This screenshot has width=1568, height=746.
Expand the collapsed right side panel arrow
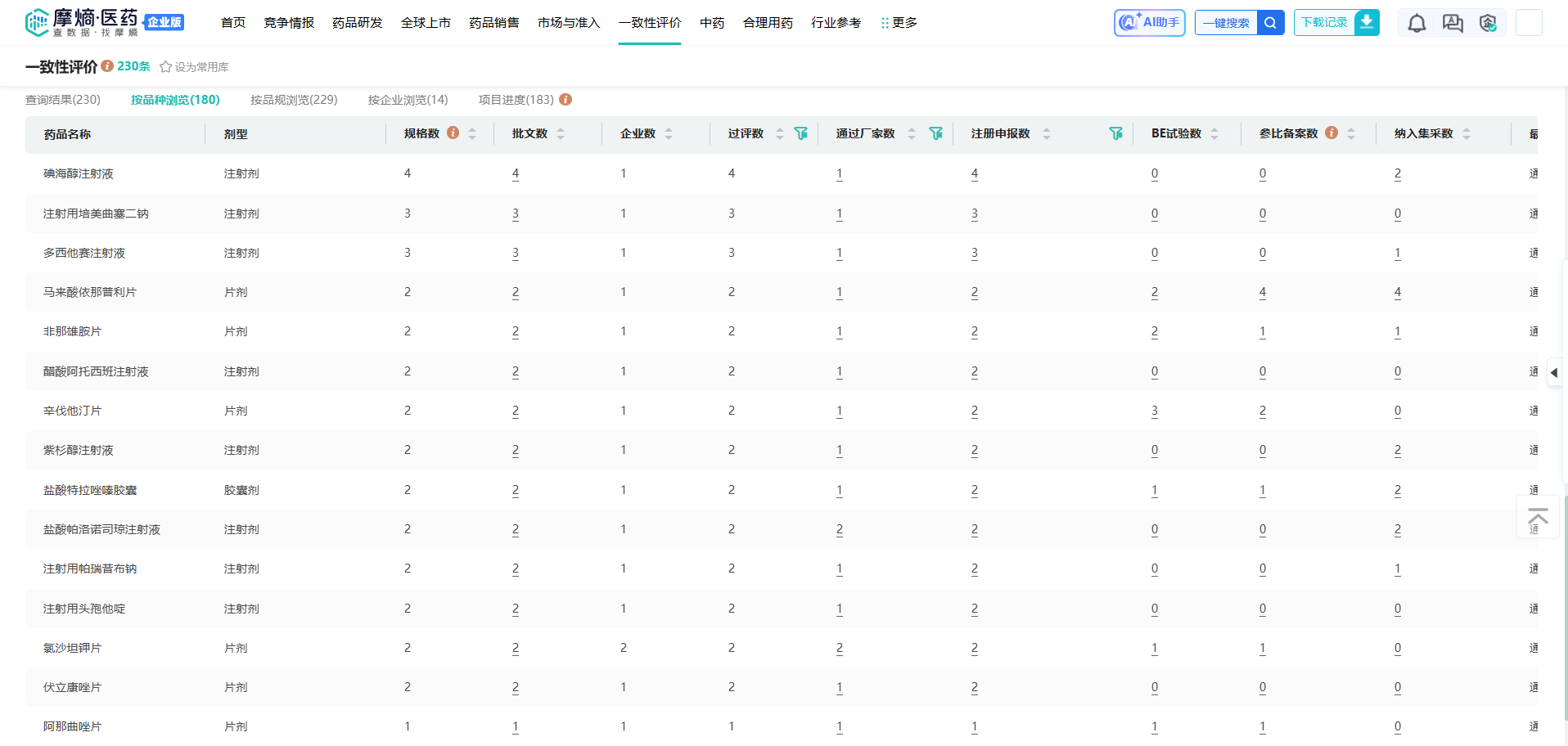[1553, 373]
